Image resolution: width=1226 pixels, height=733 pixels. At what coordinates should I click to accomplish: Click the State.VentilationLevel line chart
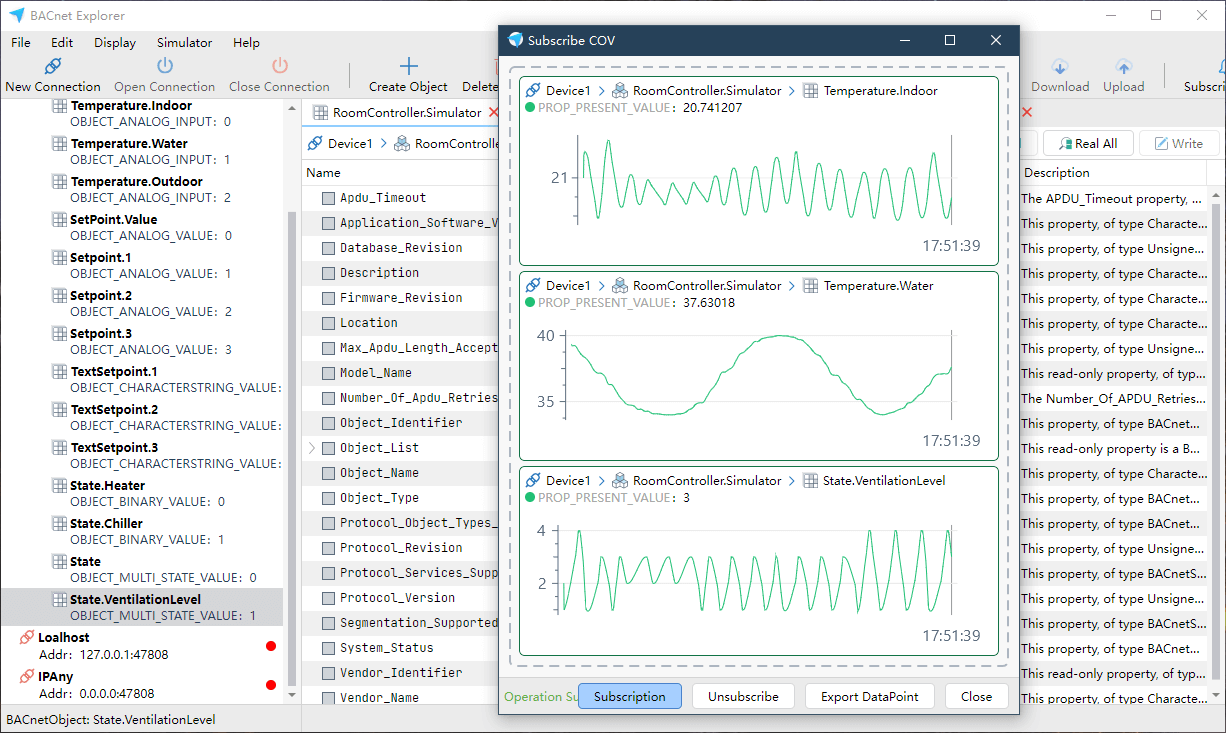point(759,568)
